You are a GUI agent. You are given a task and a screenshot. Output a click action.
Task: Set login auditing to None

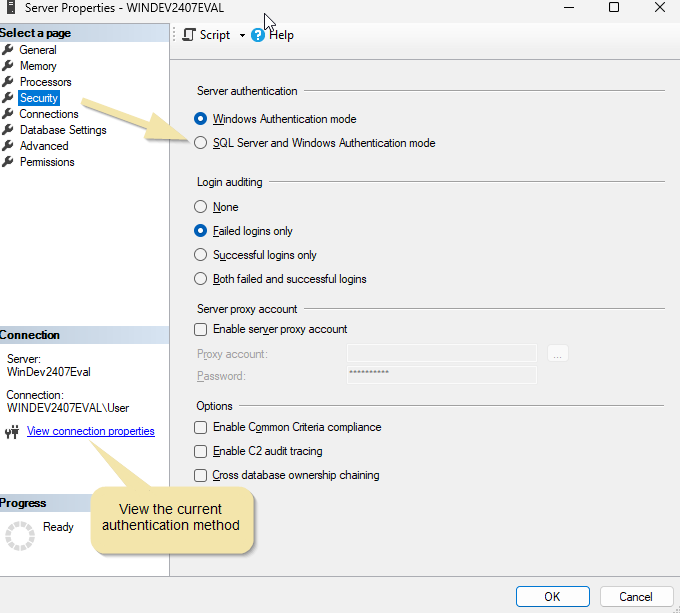(200, 207)
